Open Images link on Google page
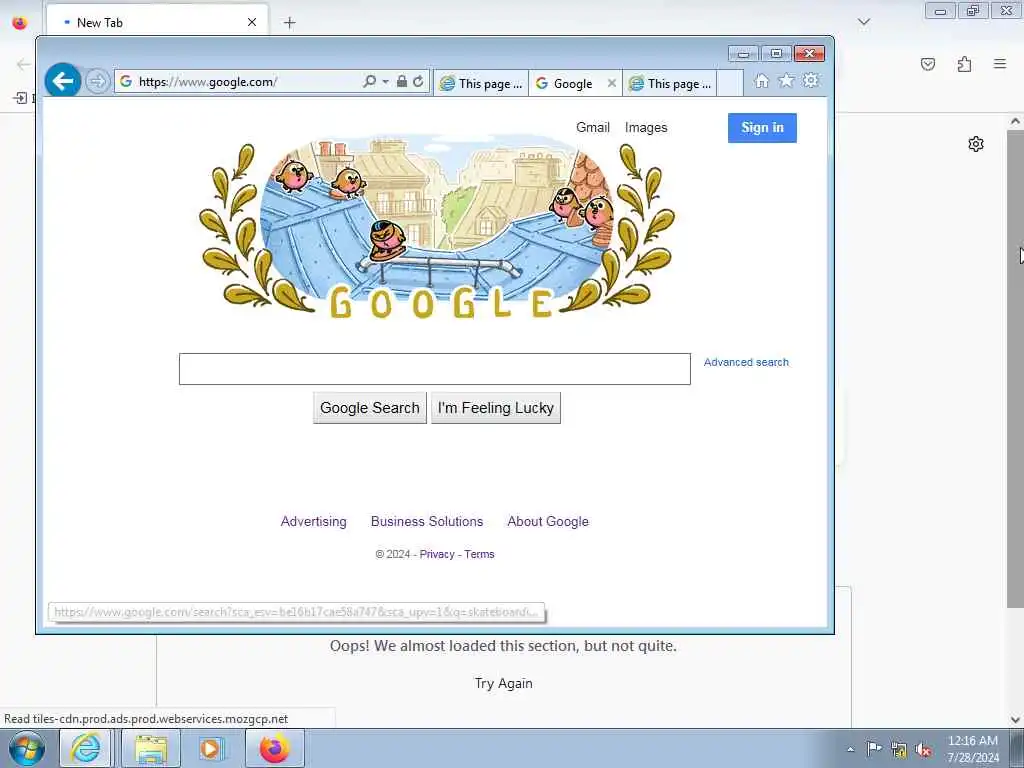Screen dimensions: 1024x768 point(646,127)
